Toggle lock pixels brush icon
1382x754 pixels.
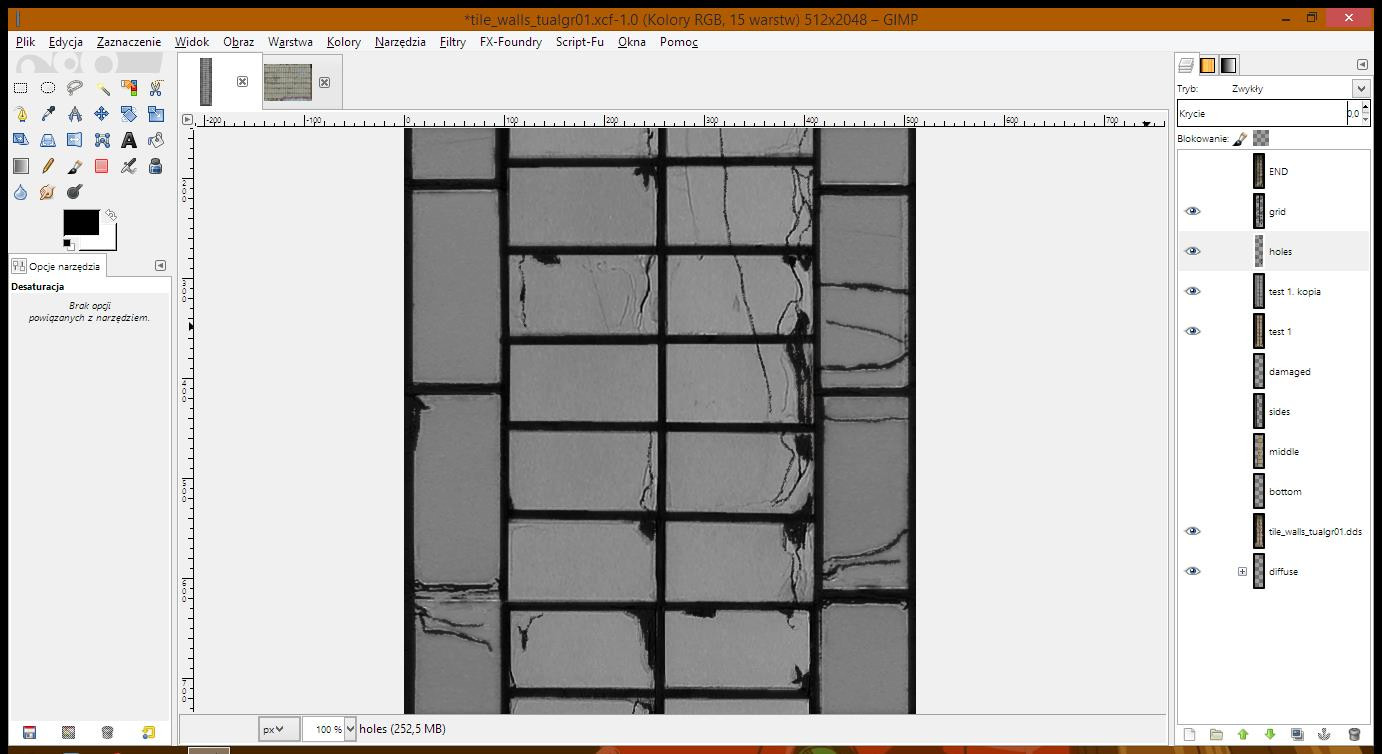point(1240,138)
